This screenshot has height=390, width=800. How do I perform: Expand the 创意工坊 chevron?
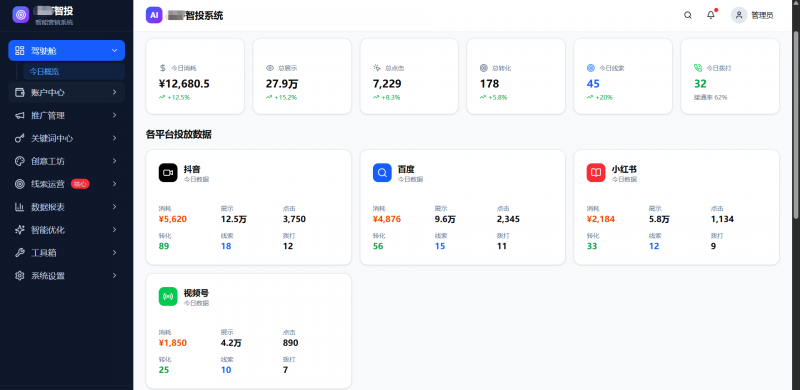pyautogui.click(x=114, y=161)
